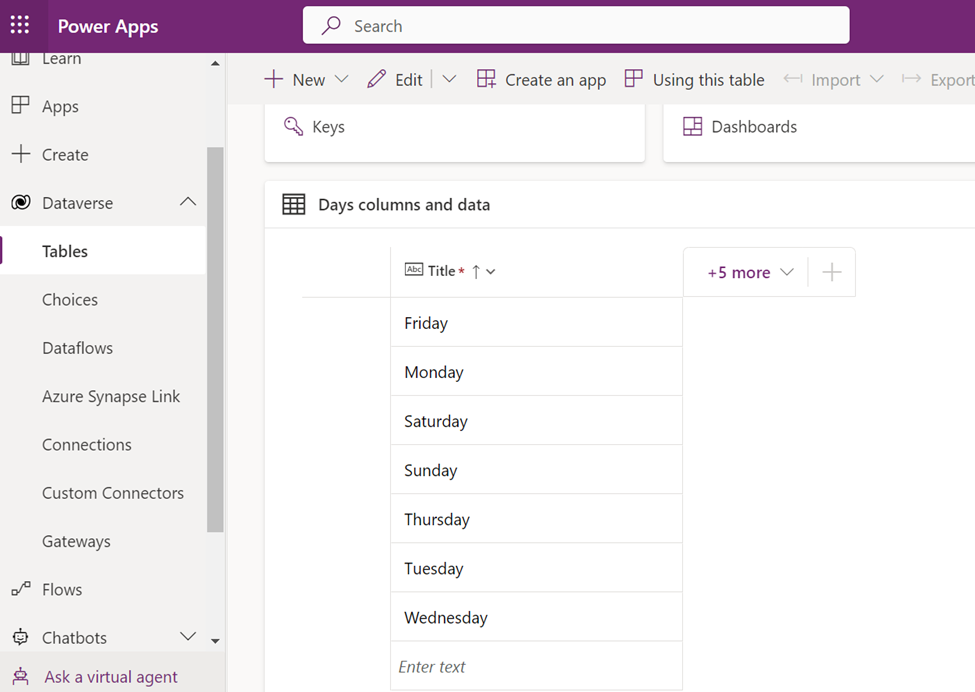Open the New dropdown chevron
975x692 pixels.
point(341,79)
